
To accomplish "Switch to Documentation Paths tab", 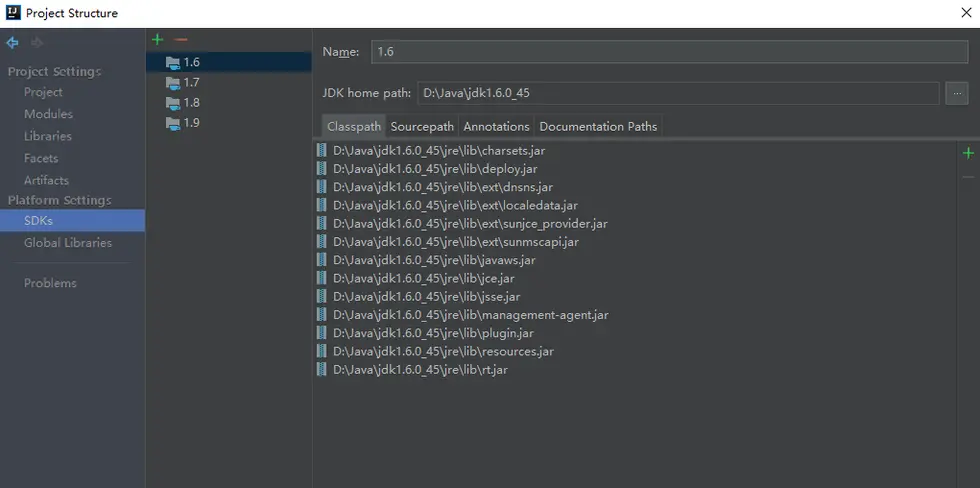I will pos(598,126).
